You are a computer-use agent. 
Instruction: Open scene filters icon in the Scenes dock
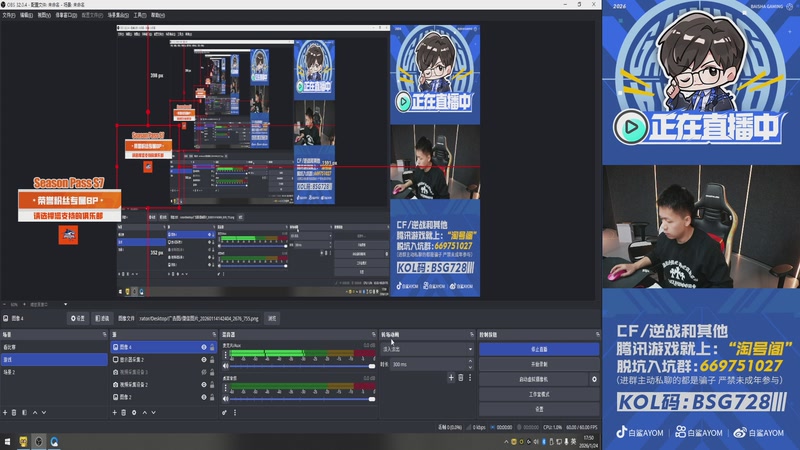[x=24, y=412]
